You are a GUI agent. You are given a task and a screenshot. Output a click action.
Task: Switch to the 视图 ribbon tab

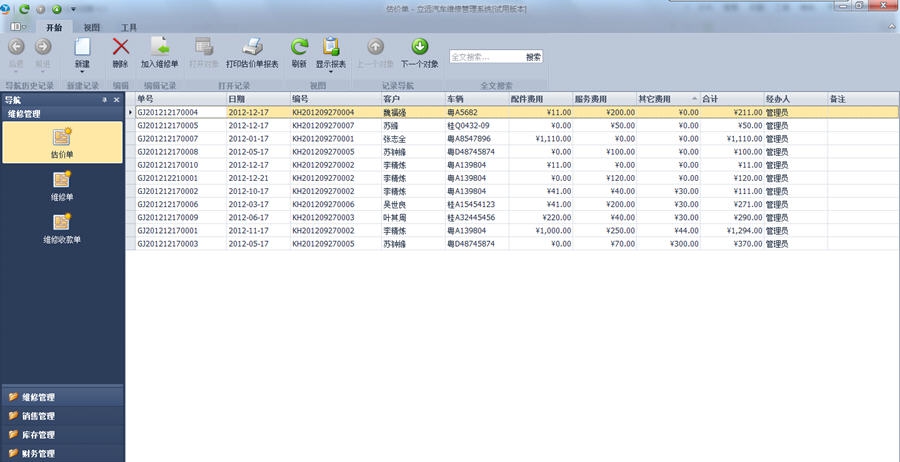(92, 27)
